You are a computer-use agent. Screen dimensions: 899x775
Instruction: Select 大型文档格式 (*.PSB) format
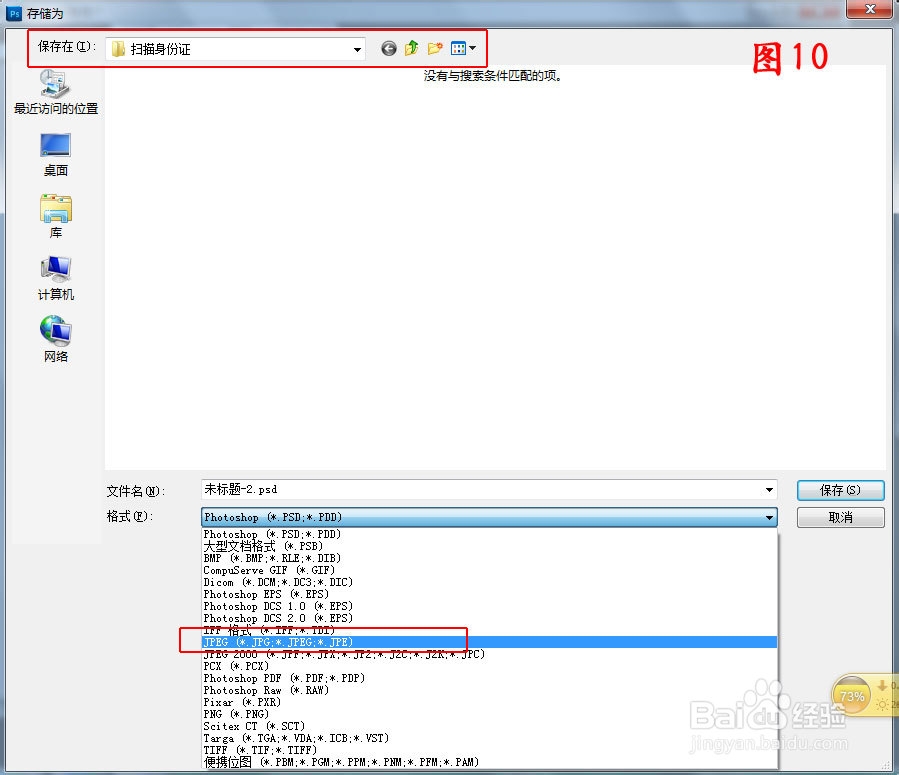490,546
